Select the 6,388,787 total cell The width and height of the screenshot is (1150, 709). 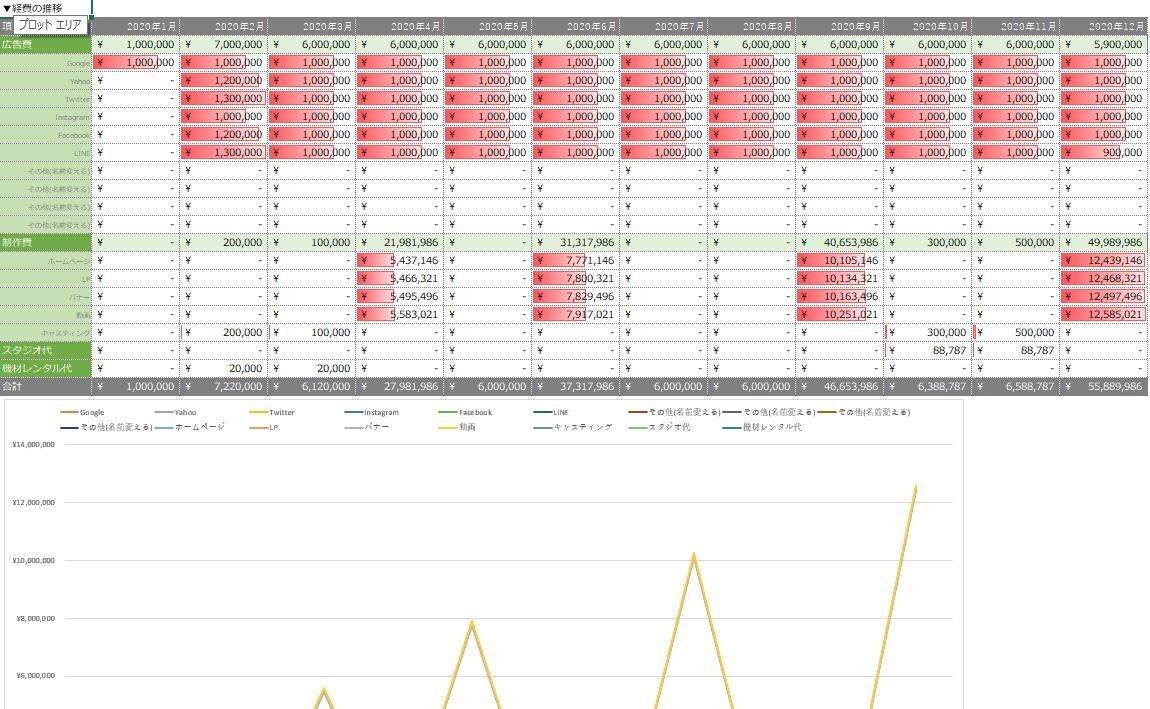928,386
